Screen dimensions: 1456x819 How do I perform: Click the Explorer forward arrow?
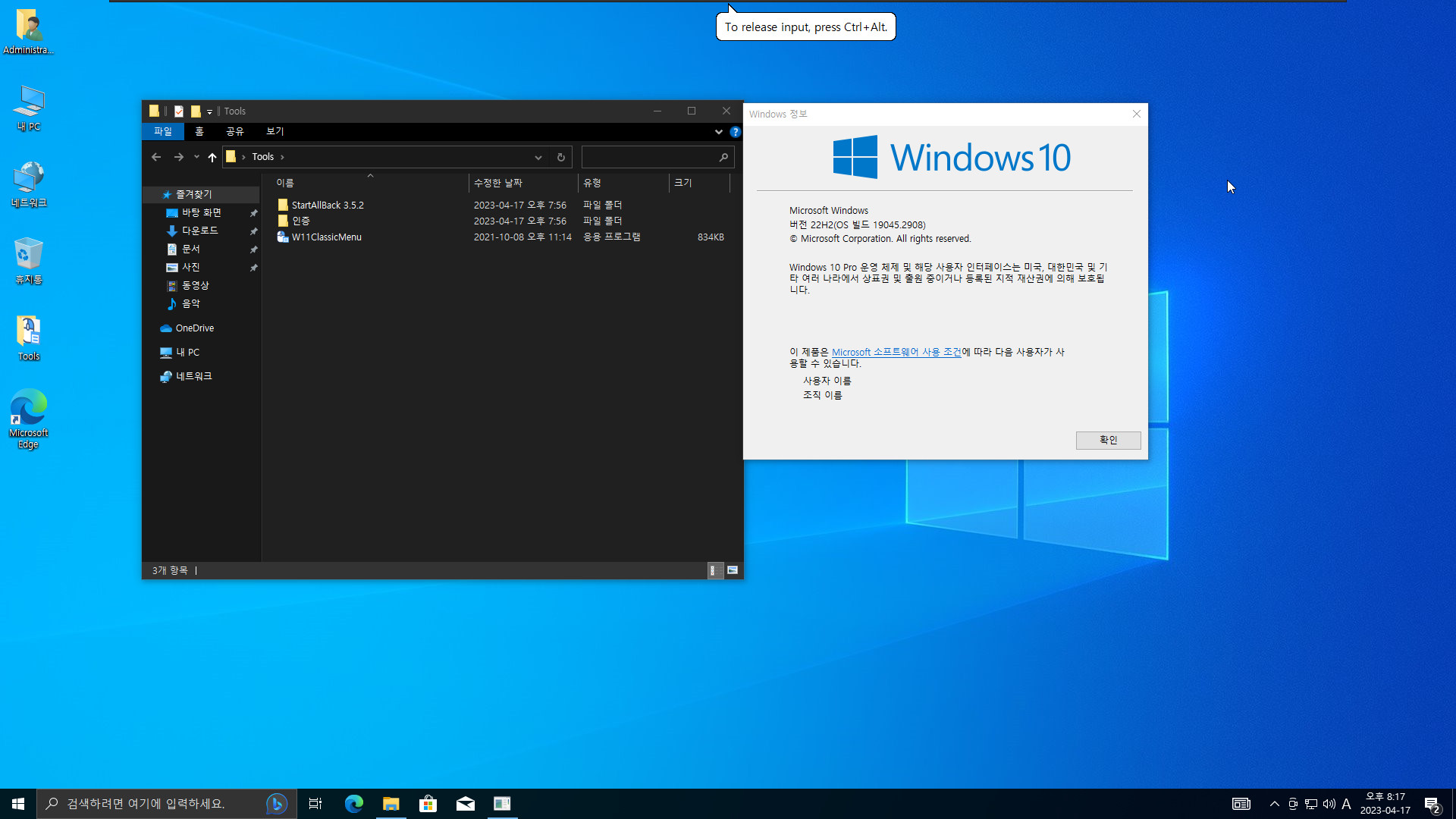point(179,157)
